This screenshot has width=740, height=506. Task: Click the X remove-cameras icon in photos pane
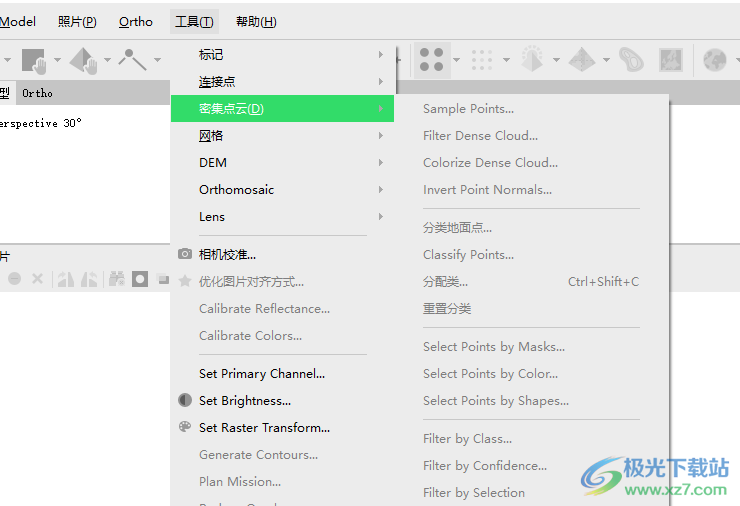coord(37,279)
